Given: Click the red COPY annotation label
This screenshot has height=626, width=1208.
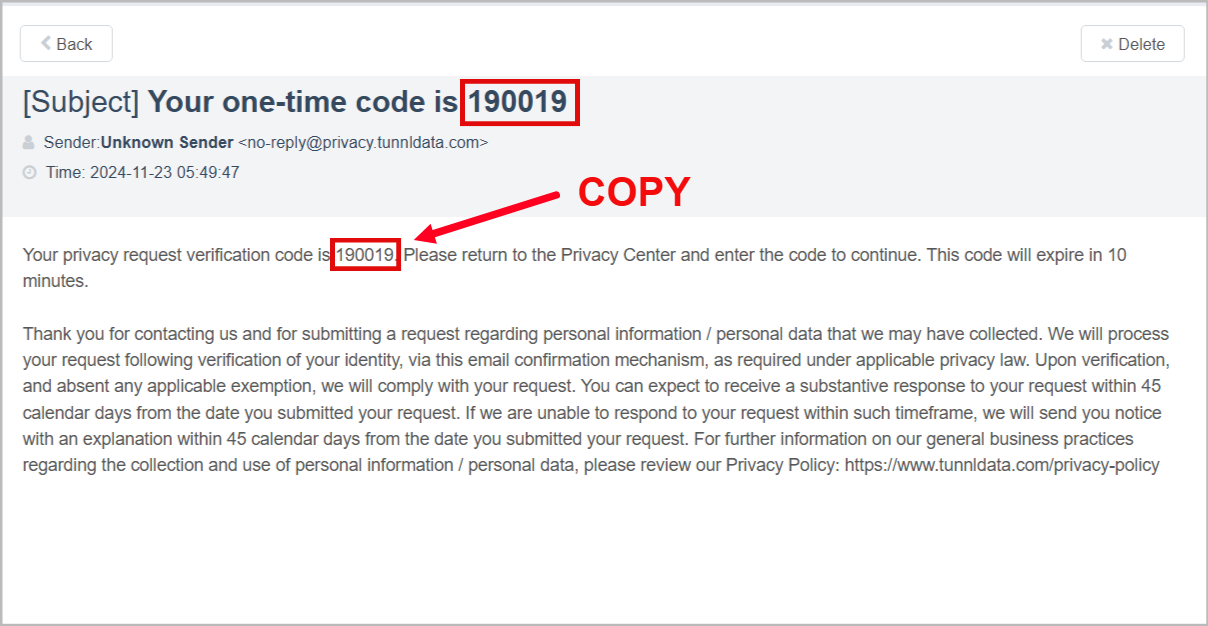Looking at the screenshot, I should click(634, 192).
